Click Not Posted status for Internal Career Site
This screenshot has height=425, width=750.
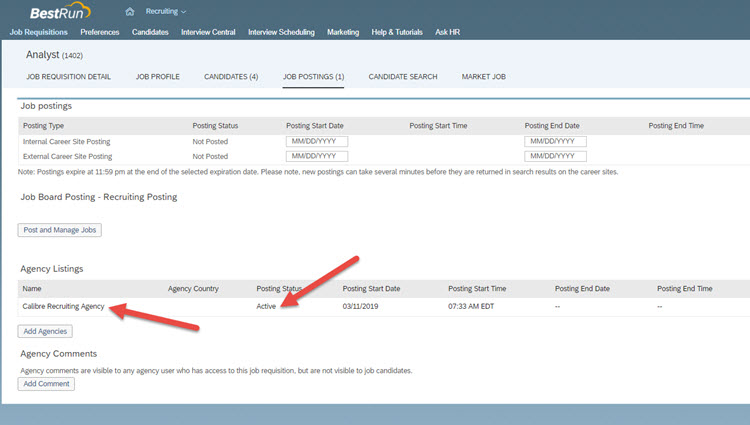pyautogui.click(x=210, y=142)
